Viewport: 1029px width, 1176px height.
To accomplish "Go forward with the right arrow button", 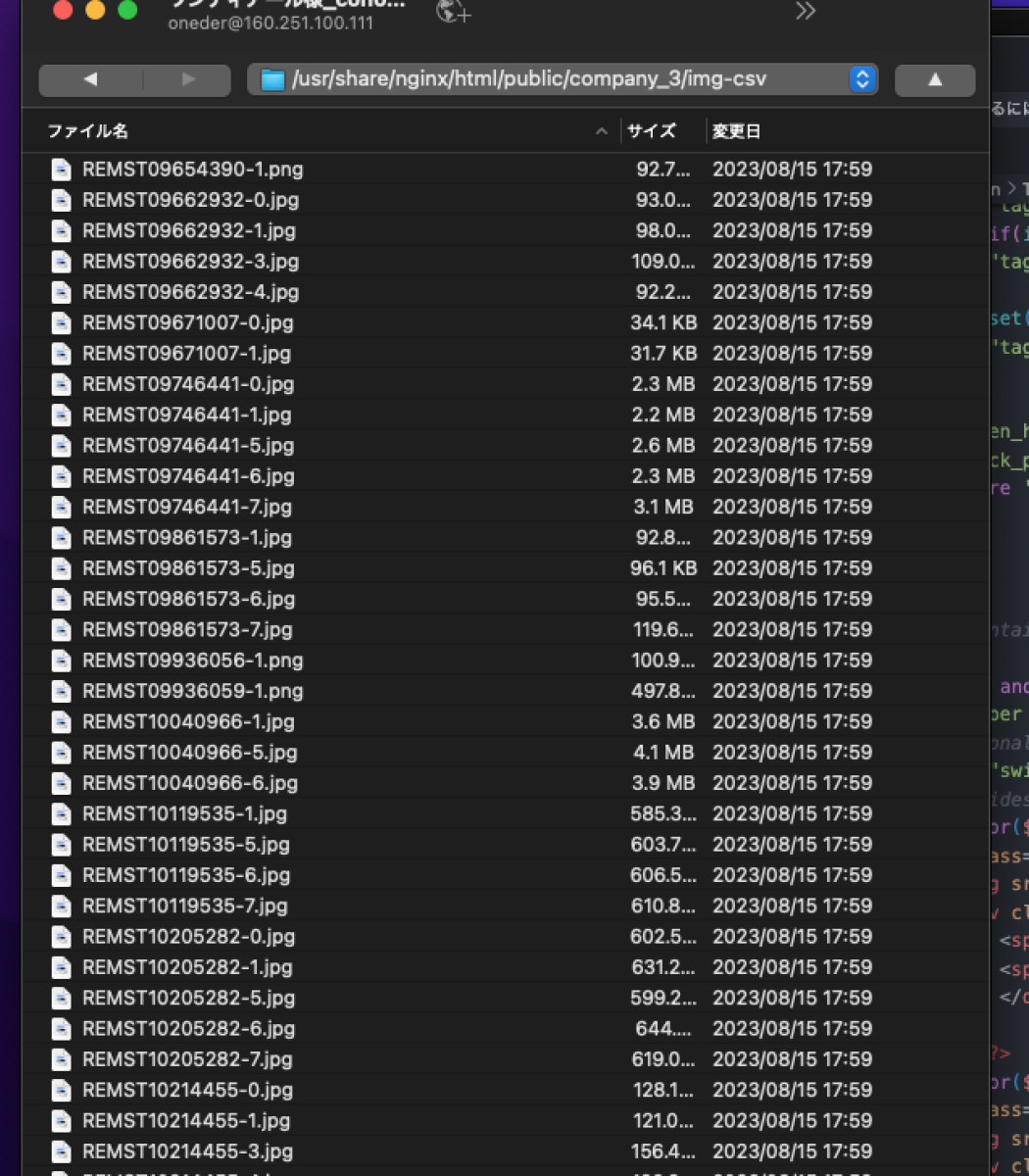I will tap(188, 79).
